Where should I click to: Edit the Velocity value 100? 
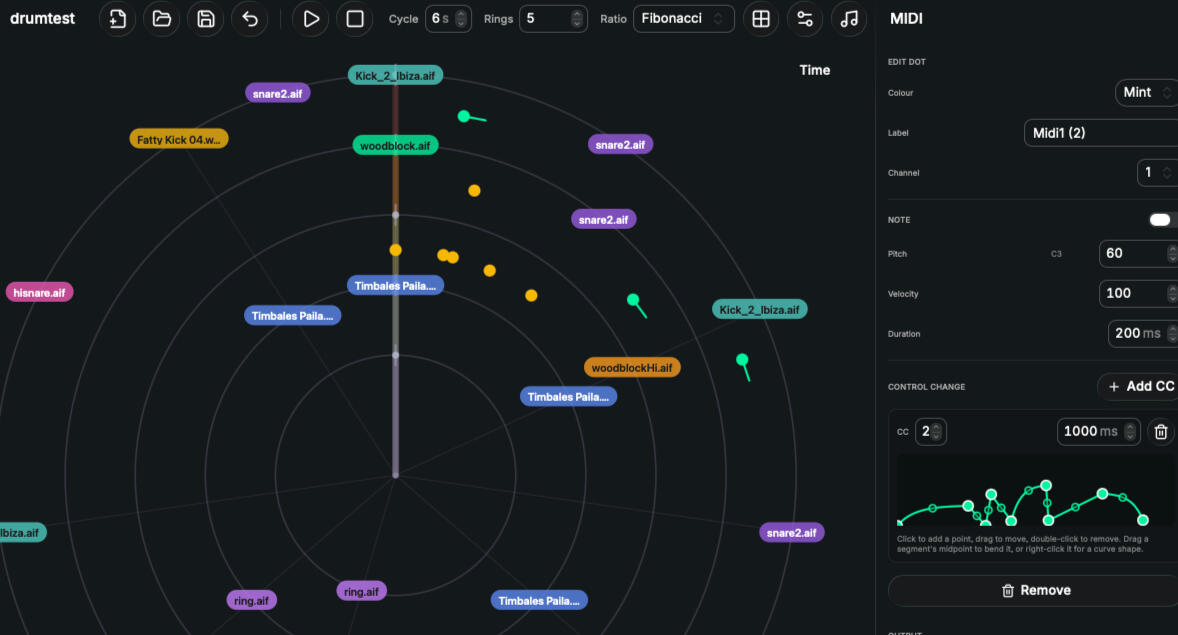tap(1137, 294)
